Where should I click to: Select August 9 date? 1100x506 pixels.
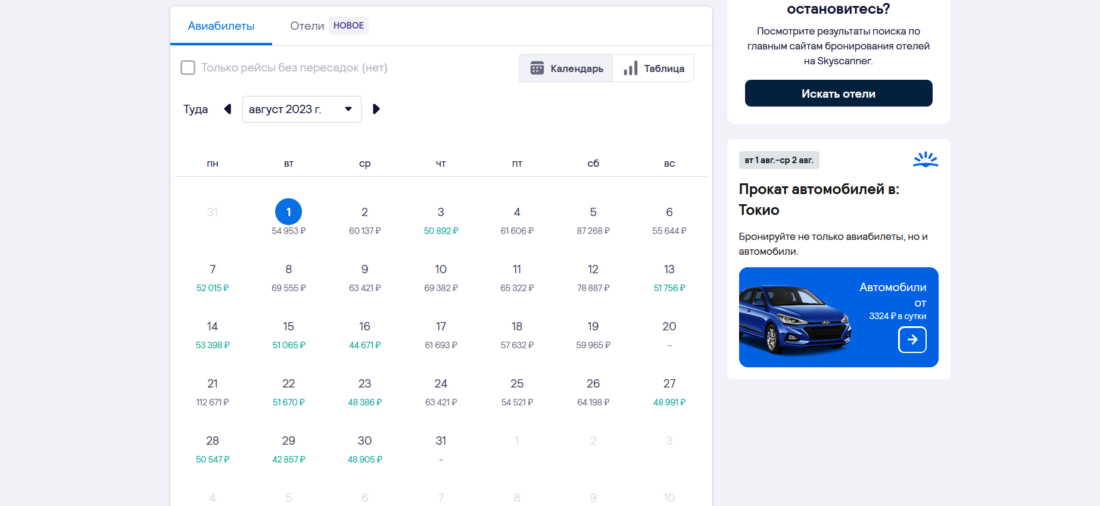click(x=365, y=277)
